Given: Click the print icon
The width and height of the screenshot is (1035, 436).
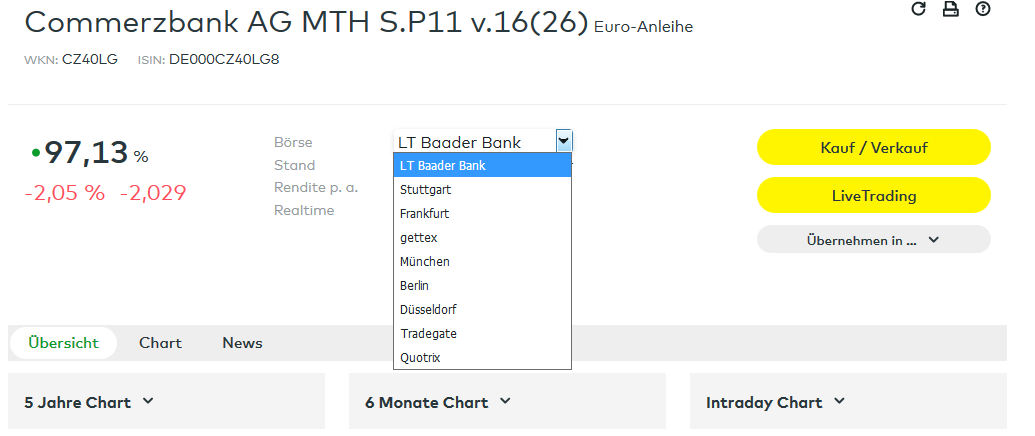Looking at the screenshot, I should point(951,9).
